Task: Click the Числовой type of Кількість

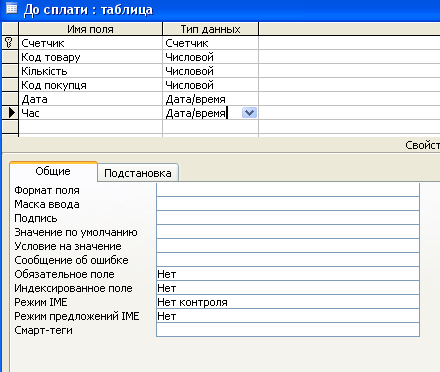Action: pyautogui.click(x=210, y=71)
